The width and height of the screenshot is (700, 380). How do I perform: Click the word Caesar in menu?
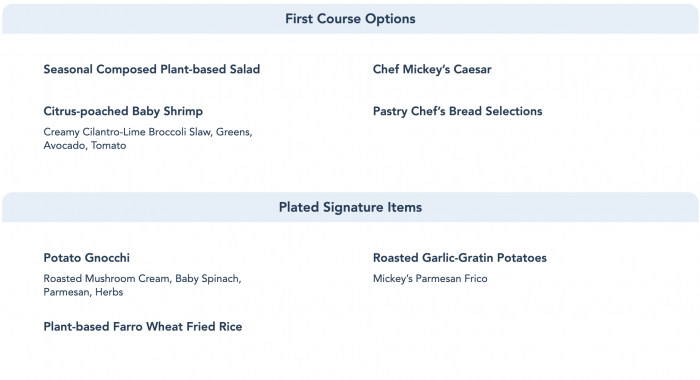pyautogui.click(x=472, y=69)
